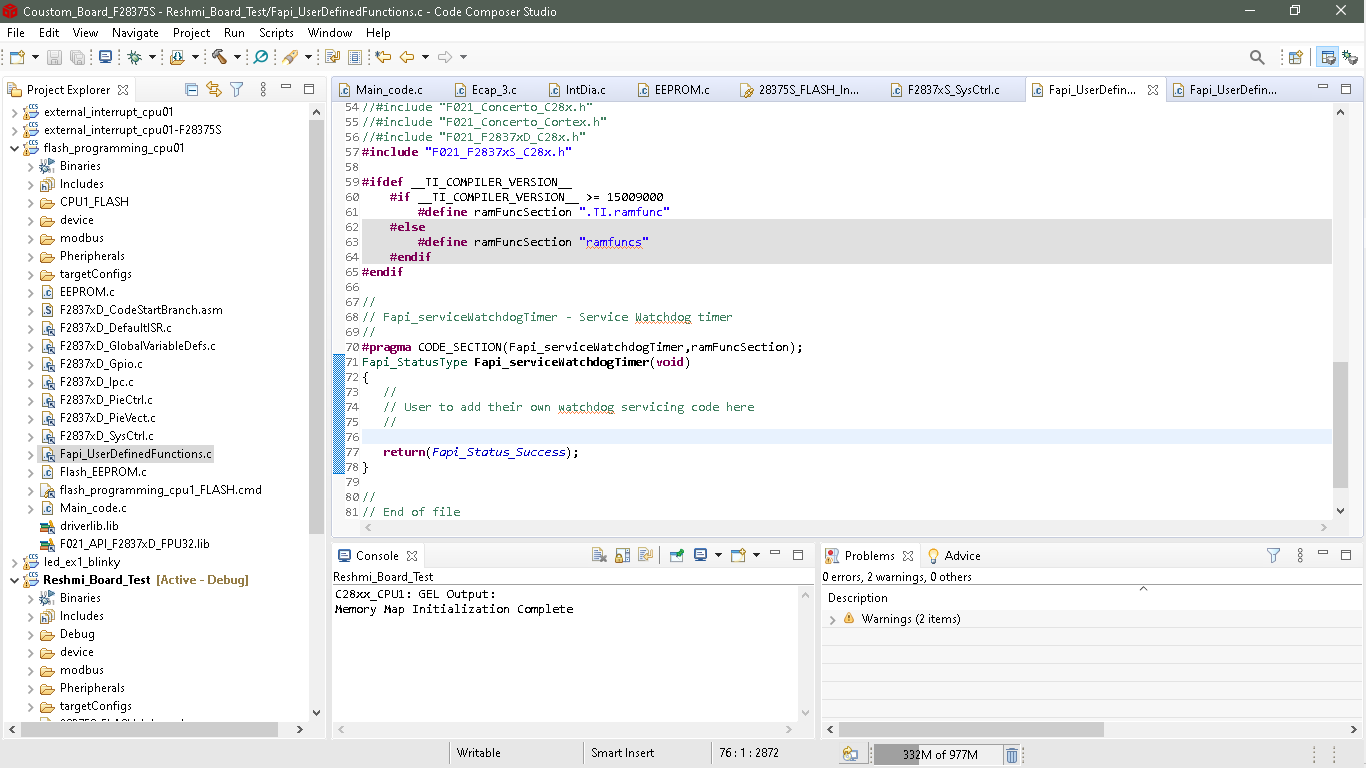The height and width of the screenshot is (768, 1366).
Task: Switch to the EEPROM.c editor tab
Action: click(x=681, y=90)
